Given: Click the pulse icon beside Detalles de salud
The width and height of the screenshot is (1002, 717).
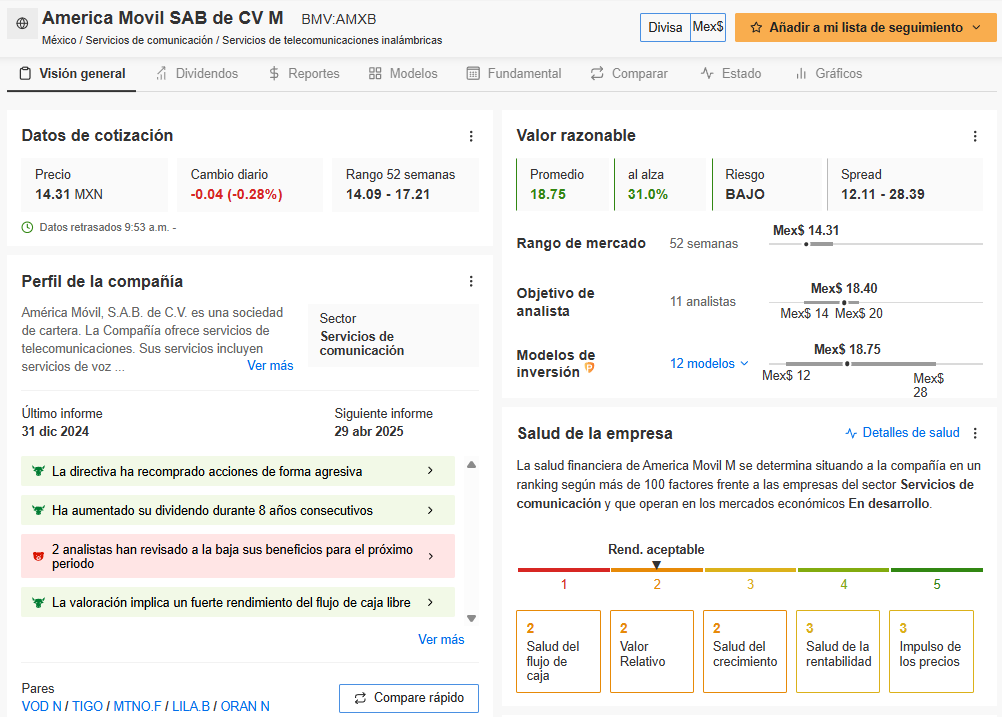Looking at the screenshot, I should (851, 433).
